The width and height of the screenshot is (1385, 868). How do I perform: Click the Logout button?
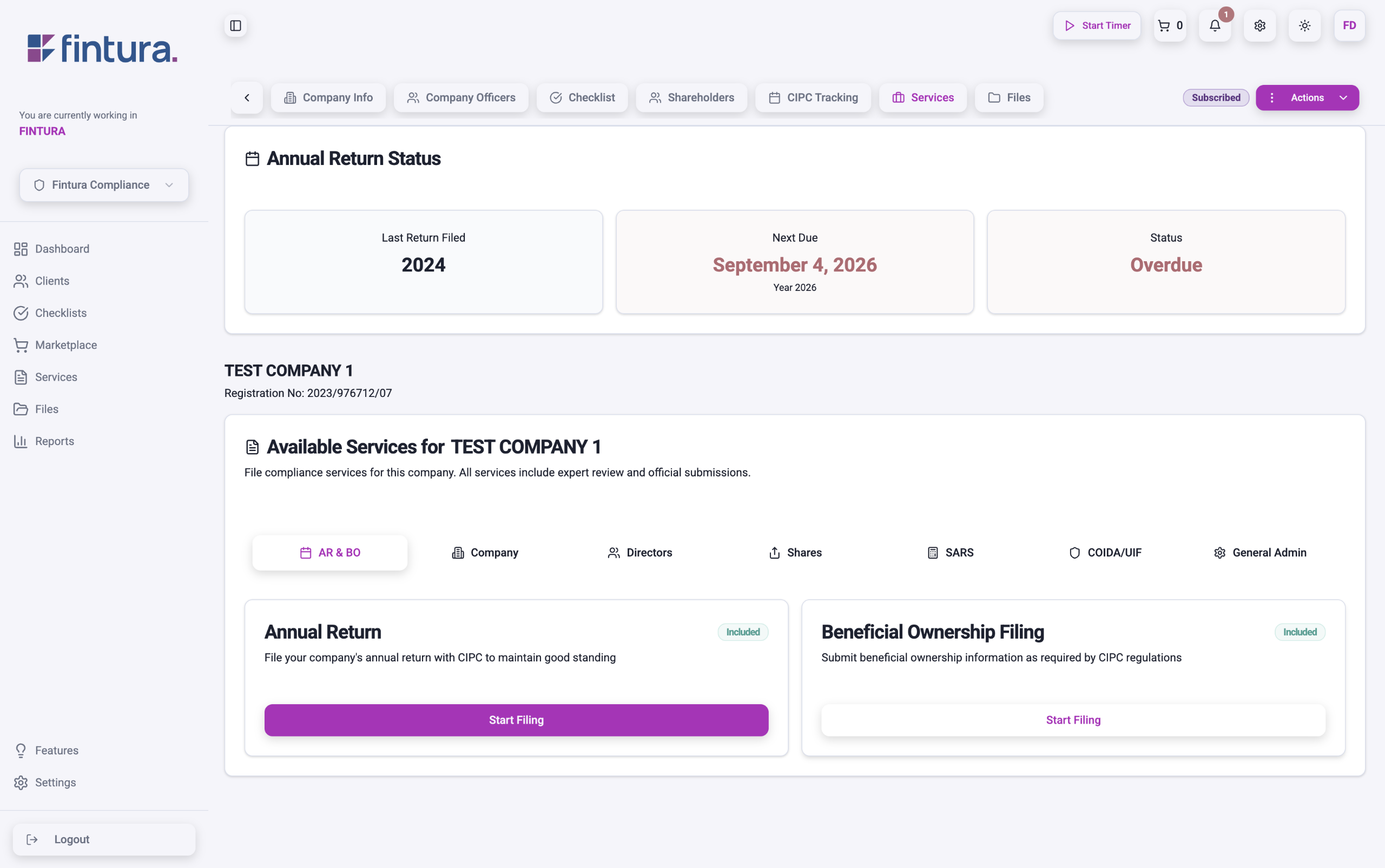point(104,839)
